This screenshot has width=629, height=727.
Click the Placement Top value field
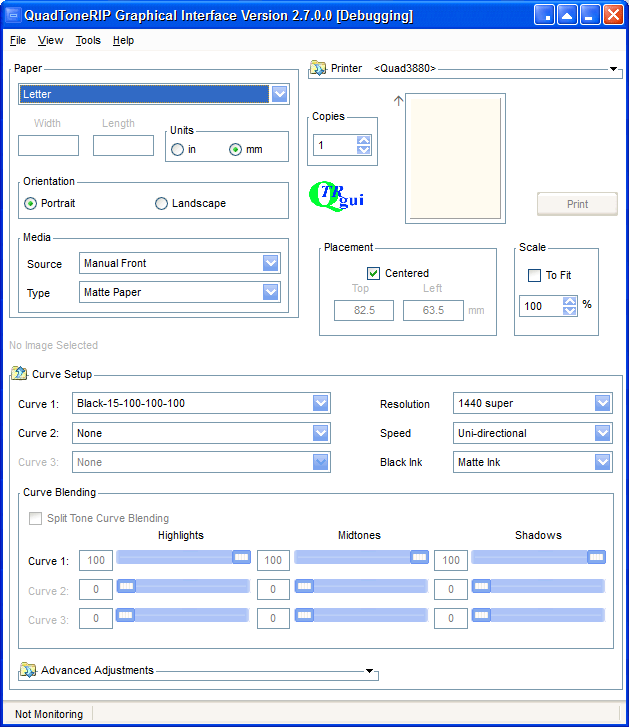click(364, 310)
